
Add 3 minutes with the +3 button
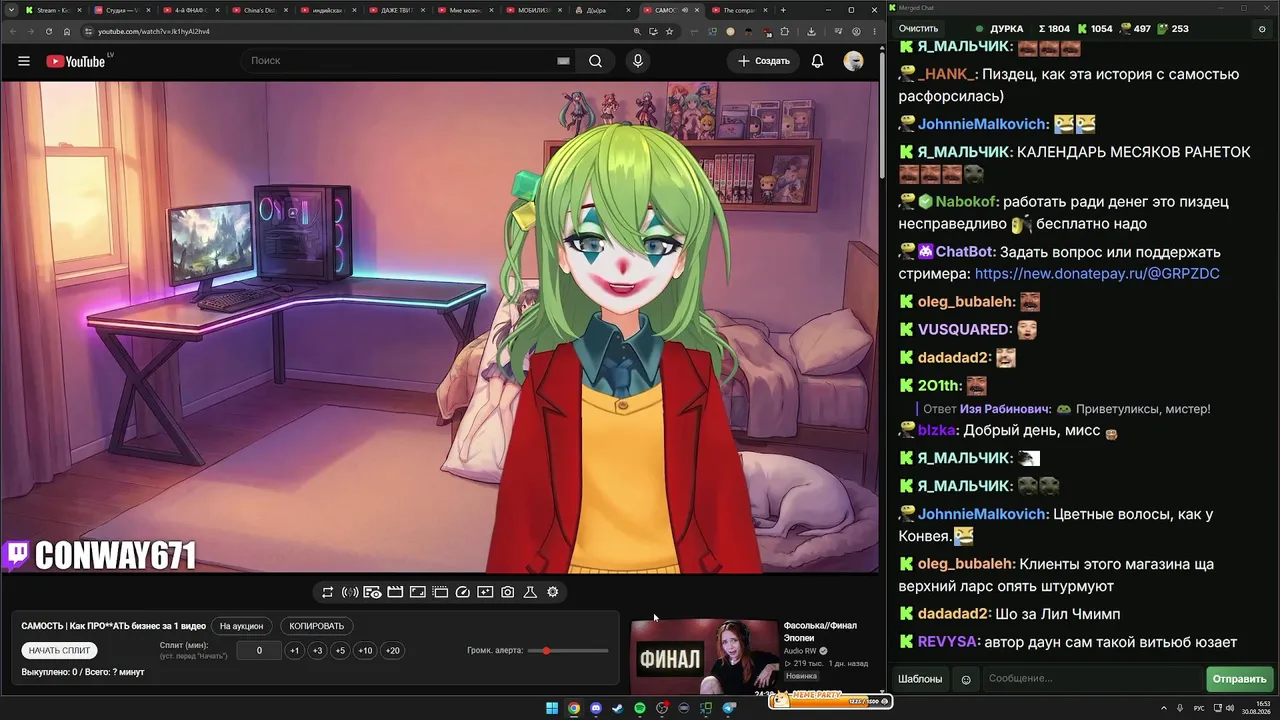317,650
